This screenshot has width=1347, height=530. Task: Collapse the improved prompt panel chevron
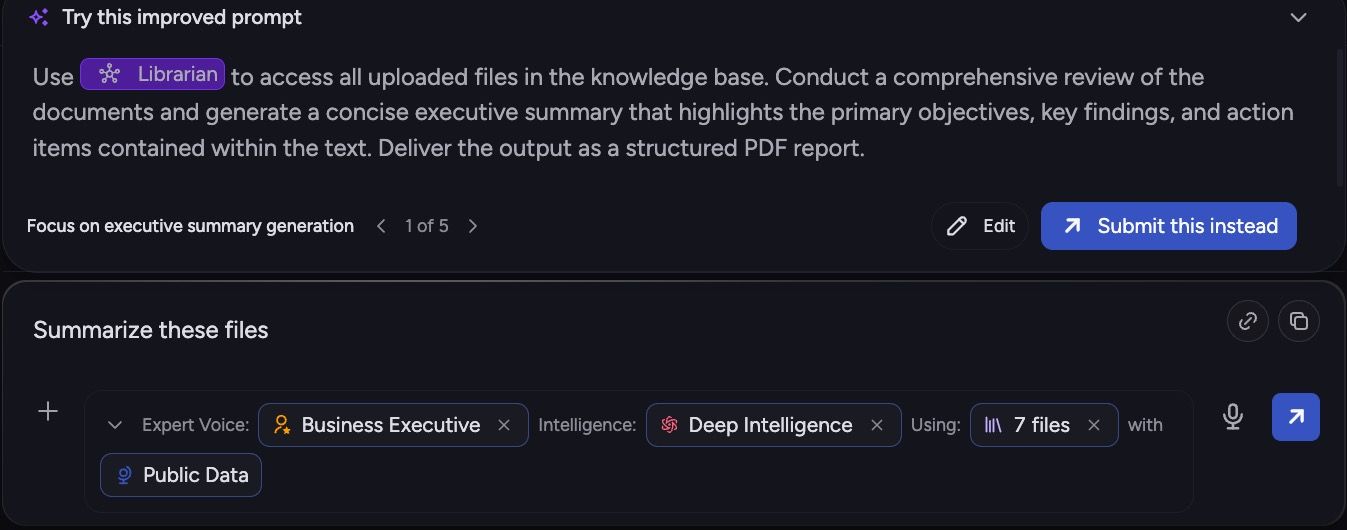1298,18
